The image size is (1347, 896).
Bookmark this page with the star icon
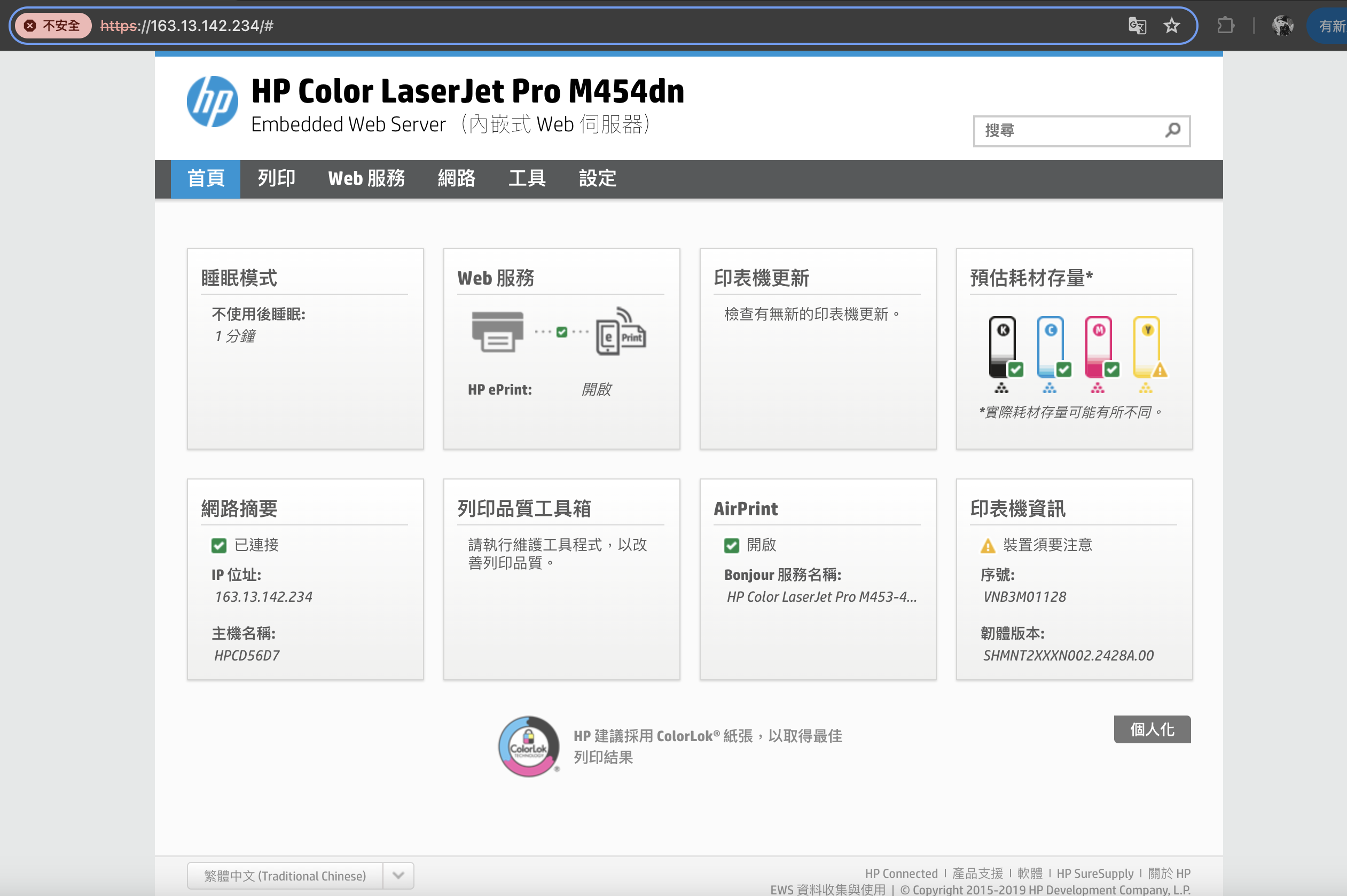coord(1172,26)
